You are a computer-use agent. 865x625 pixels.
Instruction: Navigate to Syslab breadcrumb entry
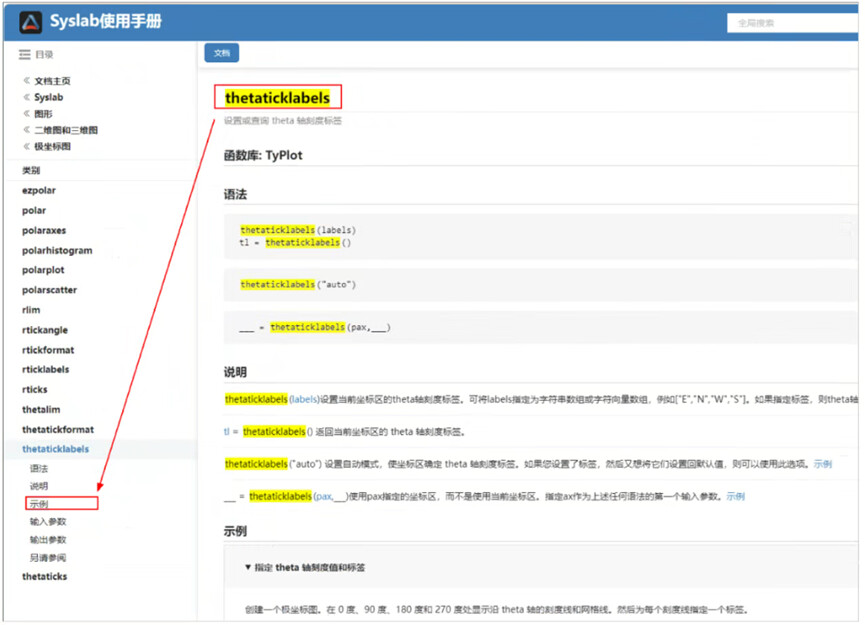point(49,98)
